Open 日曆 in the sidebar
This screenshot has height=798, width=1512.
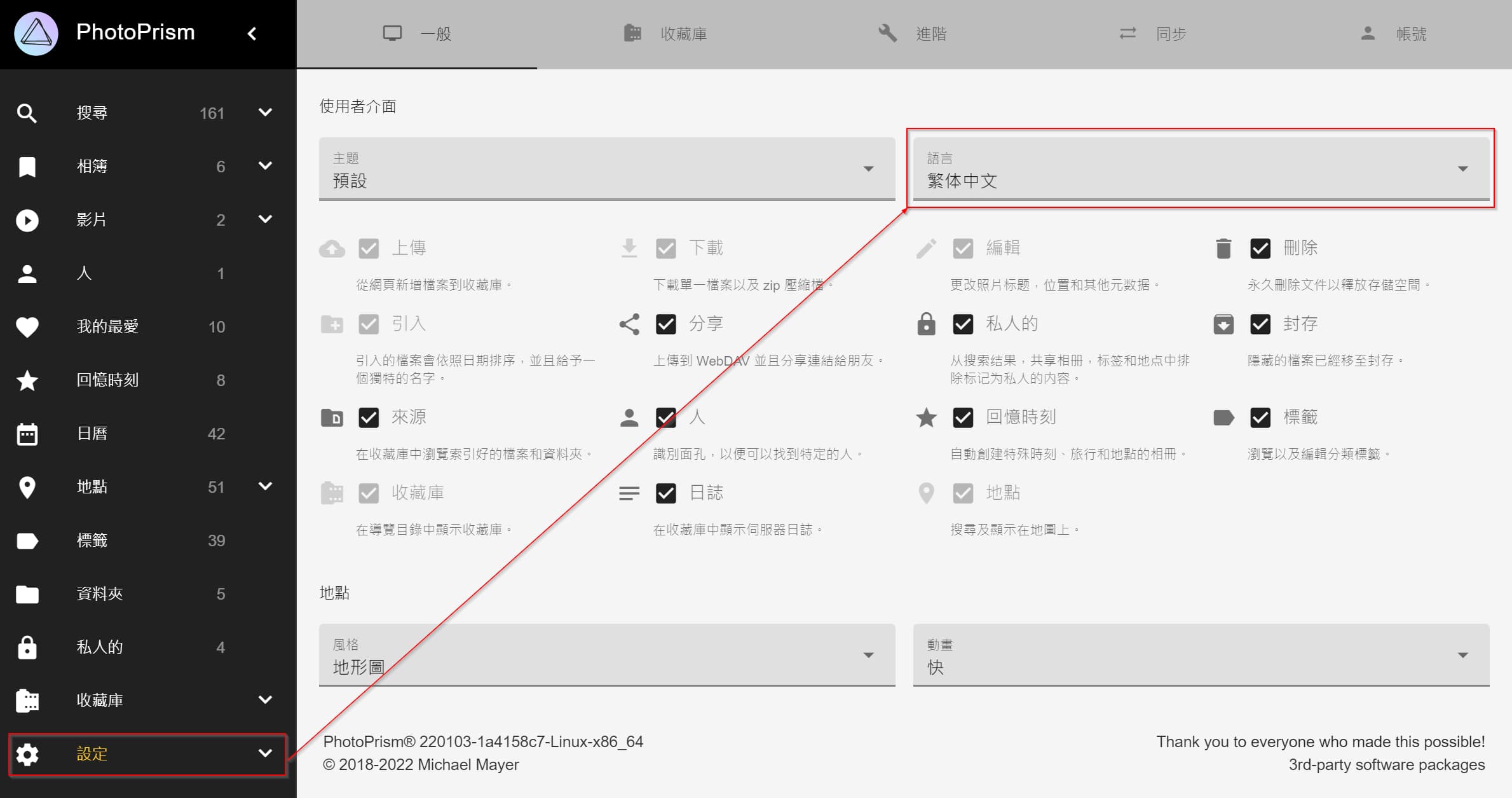pyautogui.click(x=148, y=434)
